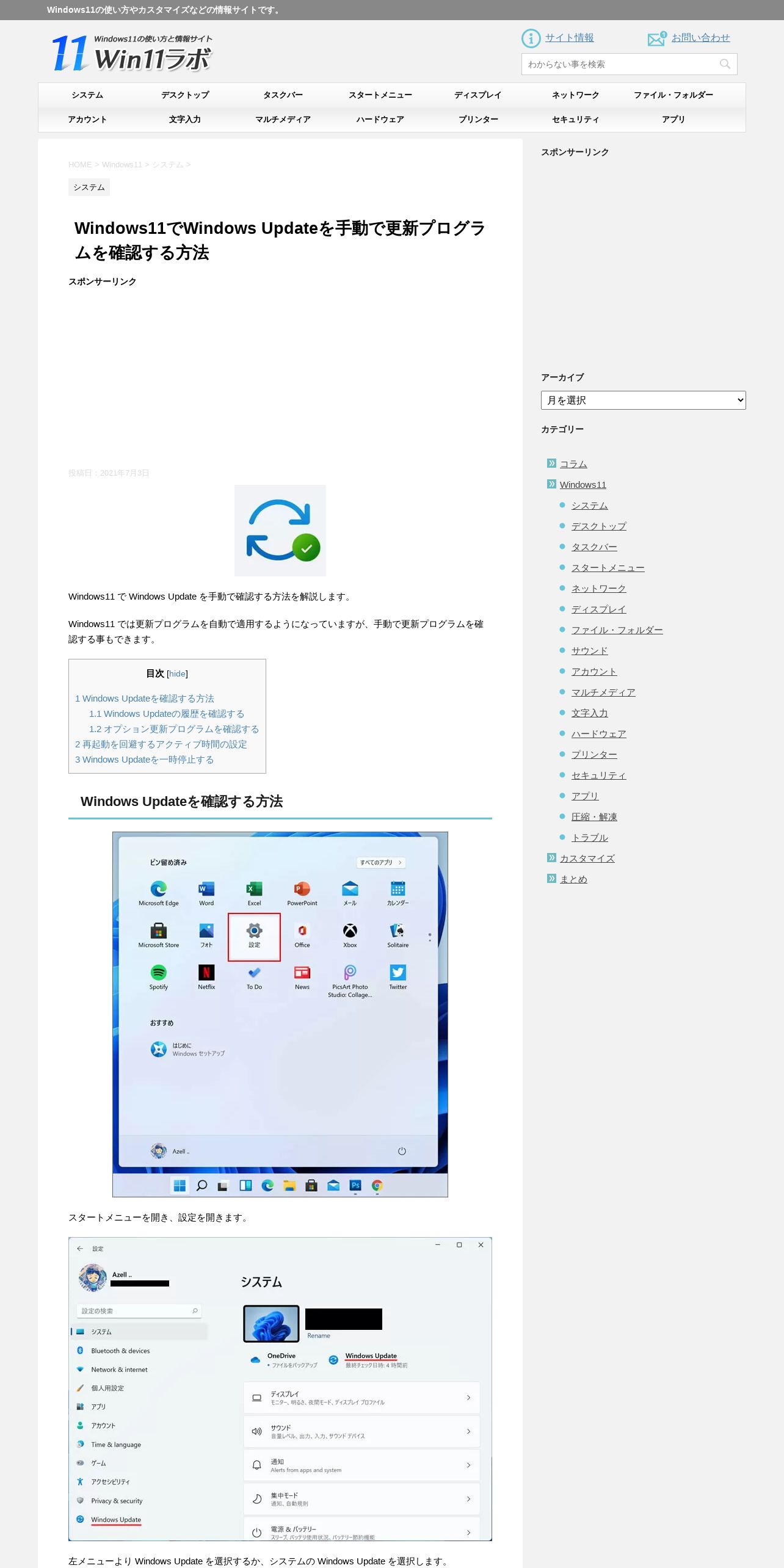Viewport: 784px width, 1568px height.
Task: Open the ネットワーク navigation menu item
Action: pyautogui.click(x=576, y=95)
